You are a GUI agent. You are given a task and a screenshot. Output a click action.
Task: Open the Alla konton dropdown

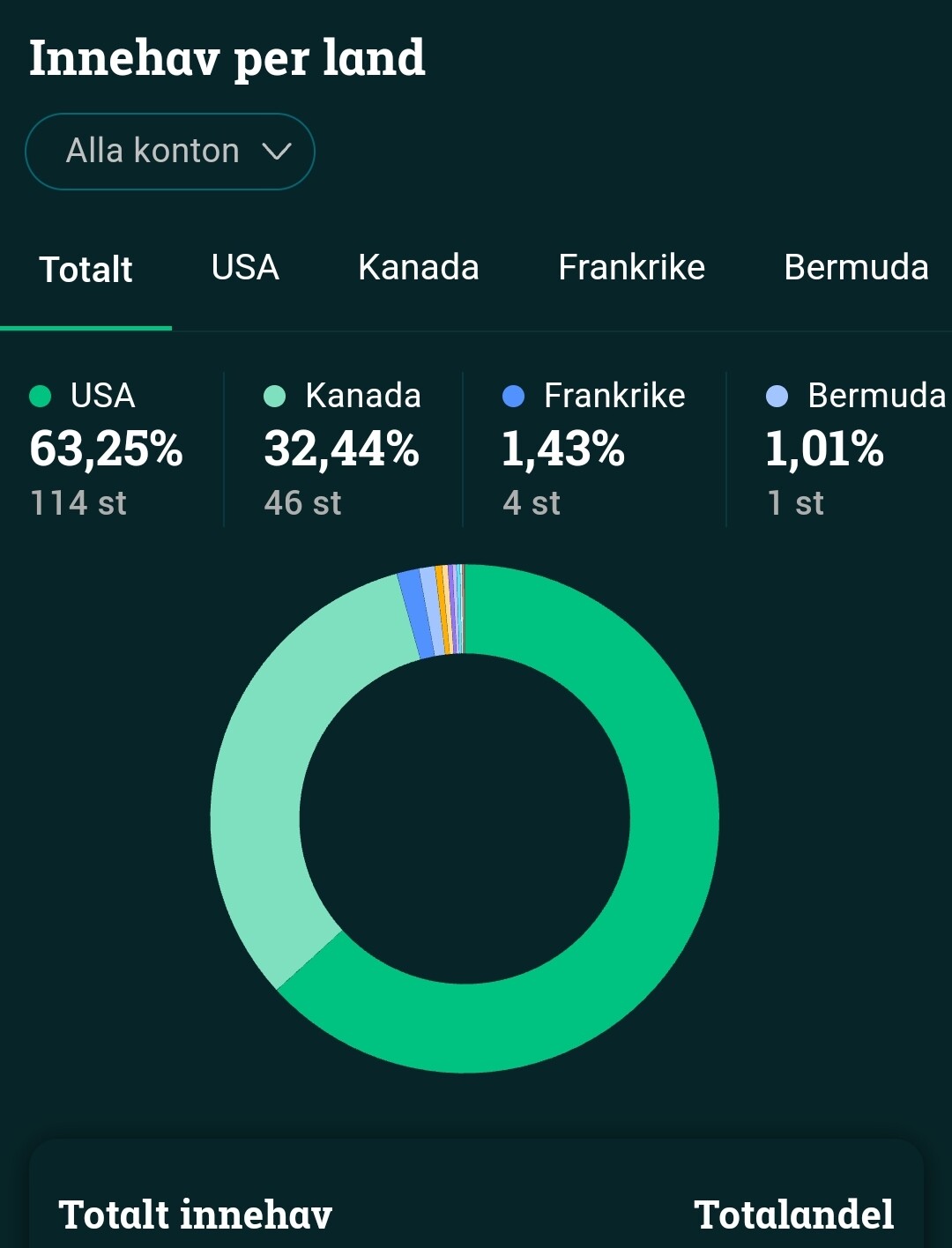coord(170,152)
